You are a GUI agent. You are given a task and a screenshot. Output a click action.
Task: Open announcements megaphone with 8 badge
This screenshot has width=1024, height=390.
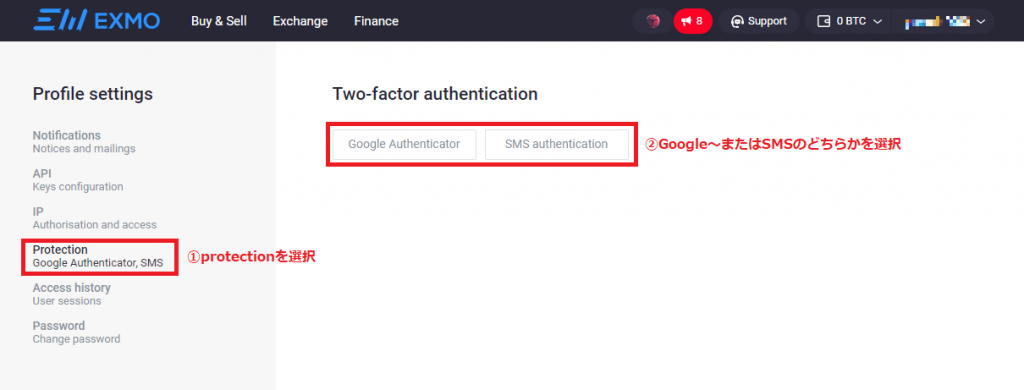pos(693,22)
